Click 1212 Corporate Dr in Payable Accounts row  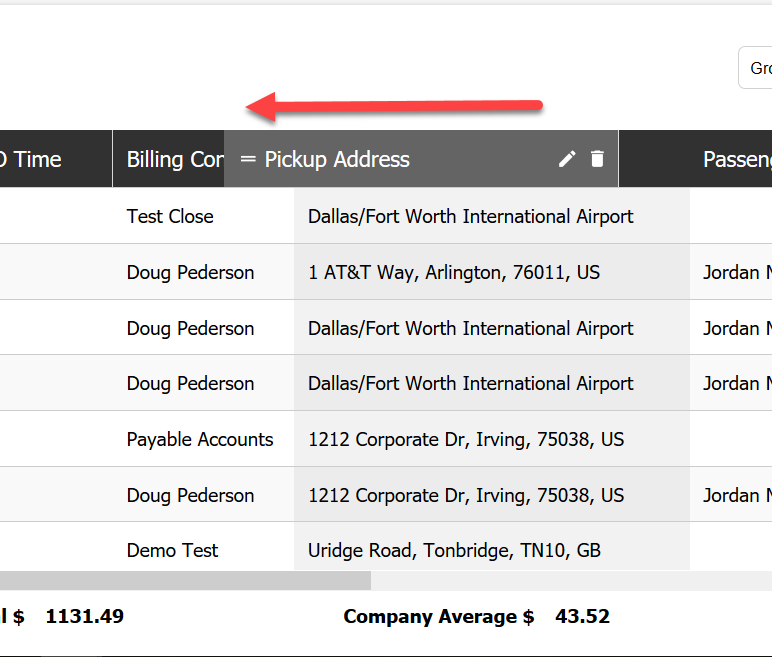466,439
